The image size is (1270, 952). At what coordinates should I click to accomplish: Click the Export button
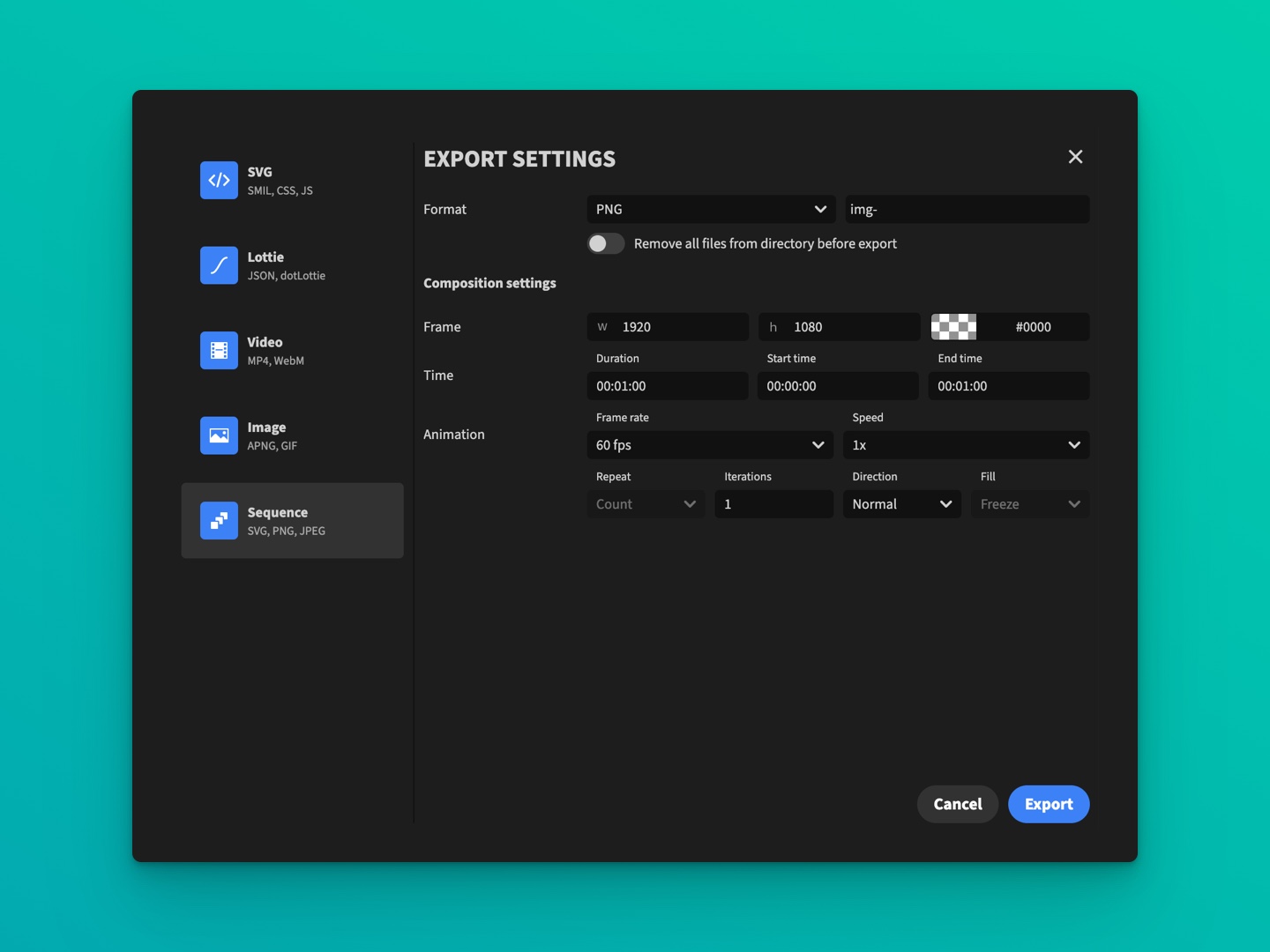tap(1049, 804)
